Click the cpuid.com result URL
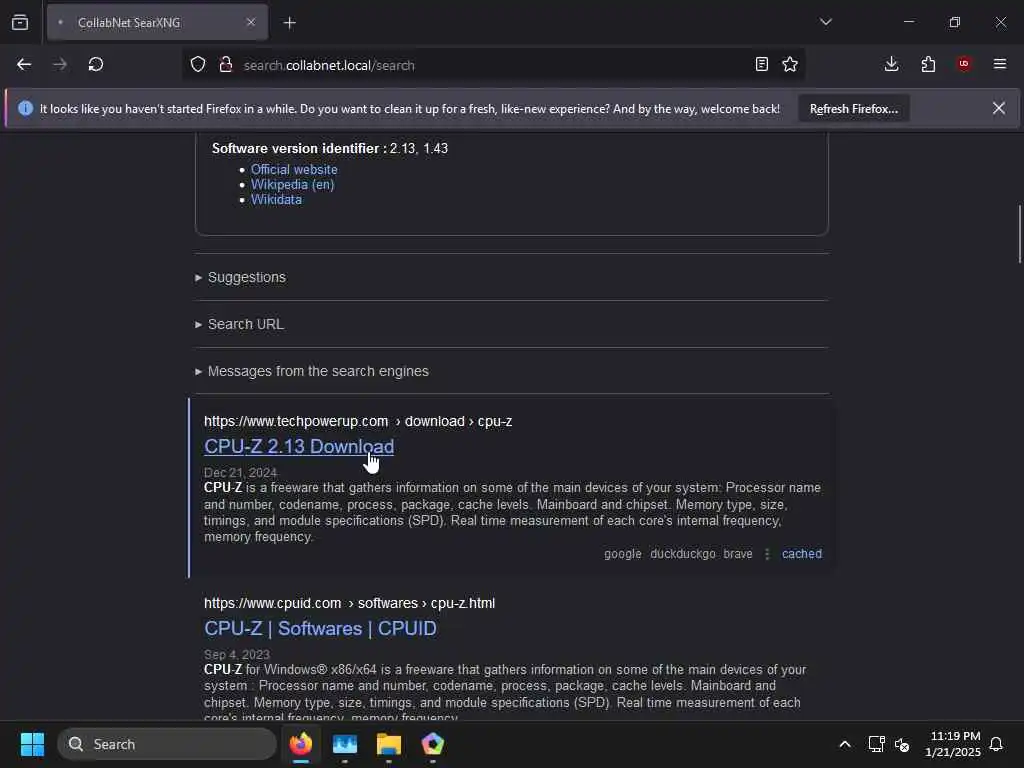The image size is (1024, 768). (349, 603)
